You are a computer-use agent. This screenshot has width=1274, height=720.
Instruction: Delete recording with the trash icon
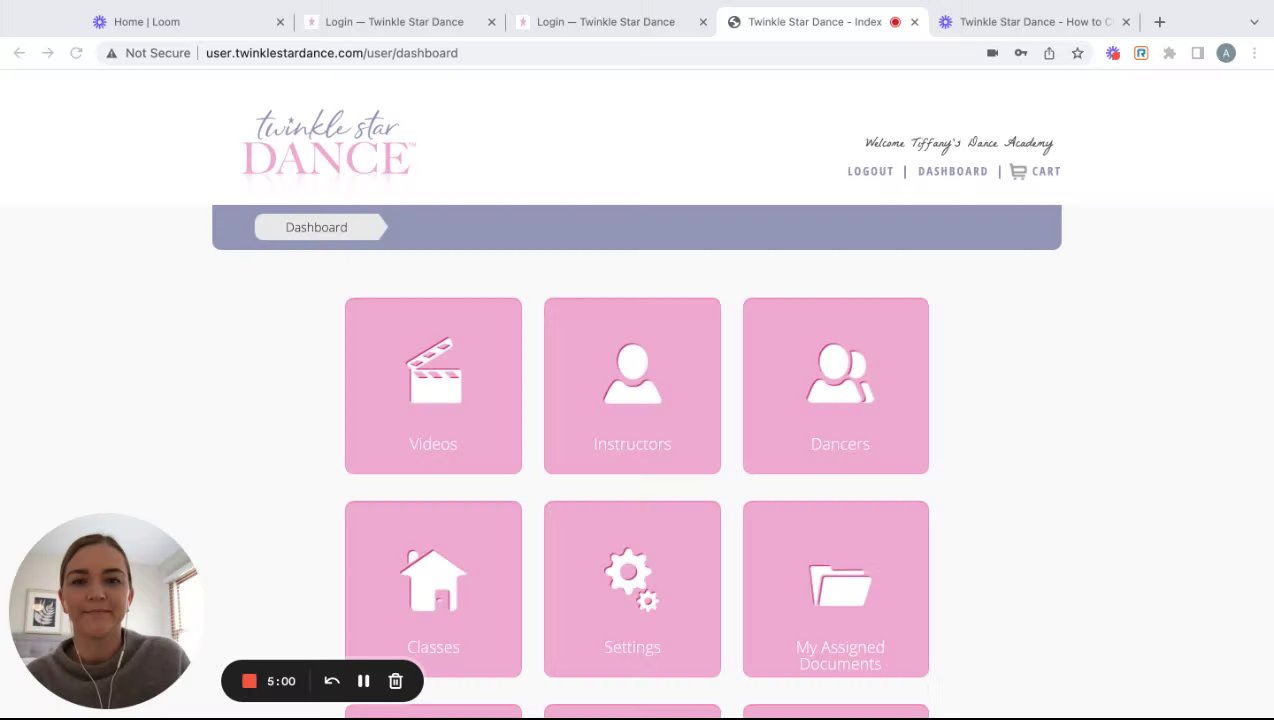pyautogui.click(x=396, y=681)
